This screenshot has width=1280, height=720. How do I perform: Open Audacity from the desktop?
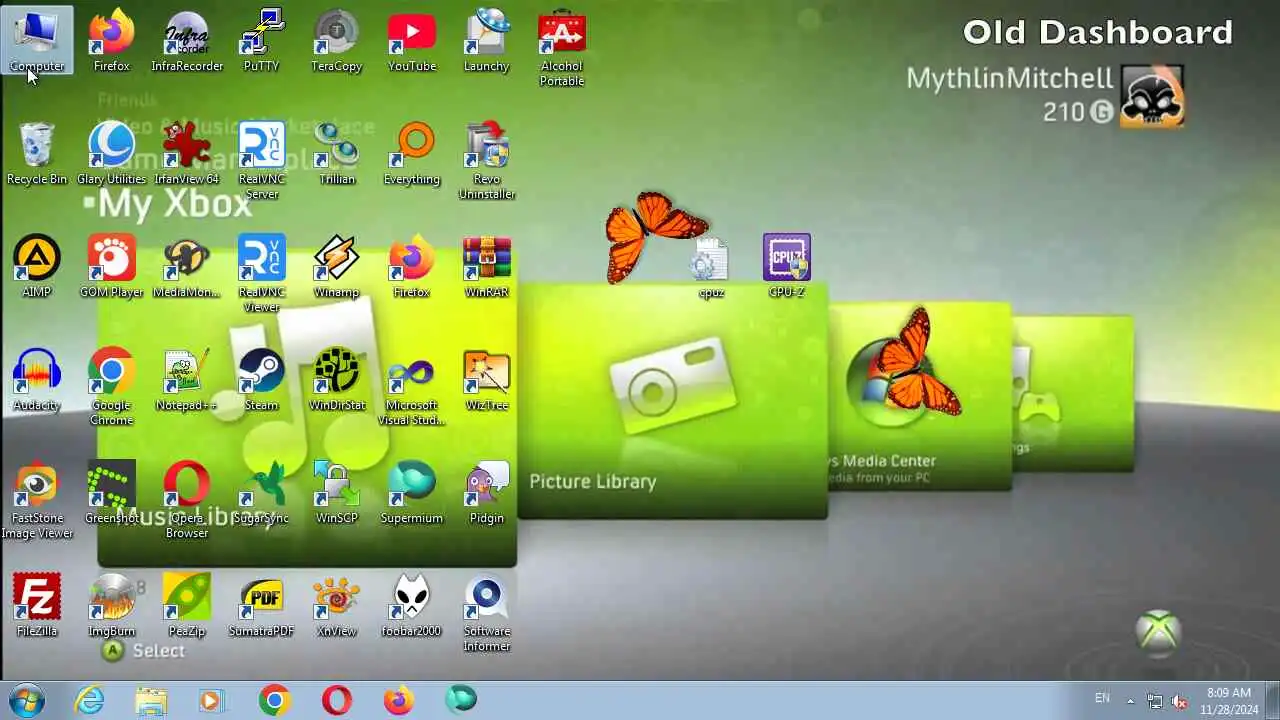37,381
